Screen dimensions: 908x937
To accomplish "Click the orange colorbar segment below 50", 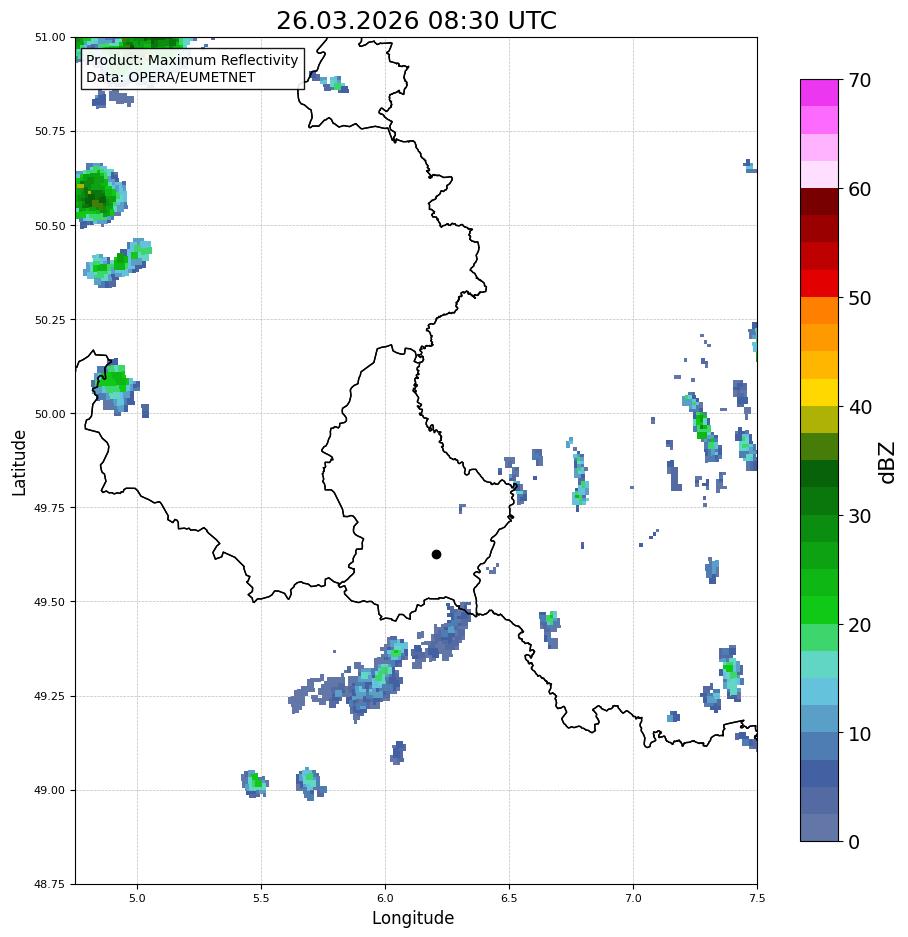I will [x=820, y=311].
